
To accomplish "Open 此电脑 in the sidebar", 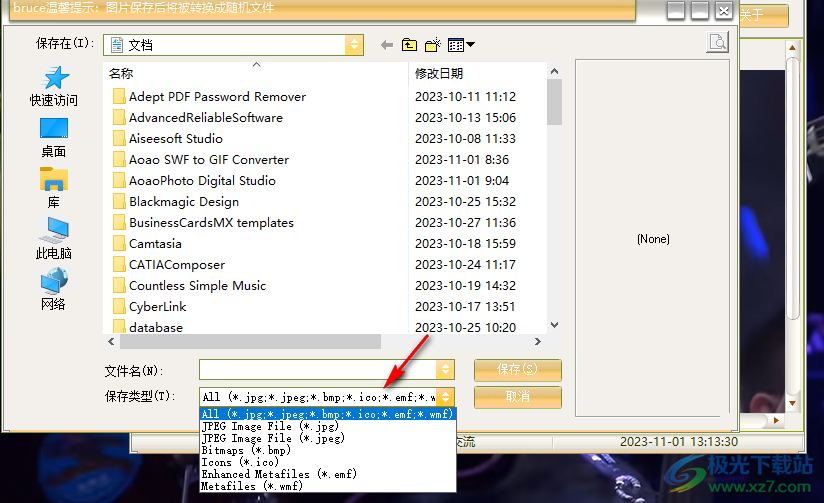I will (54, 239).
